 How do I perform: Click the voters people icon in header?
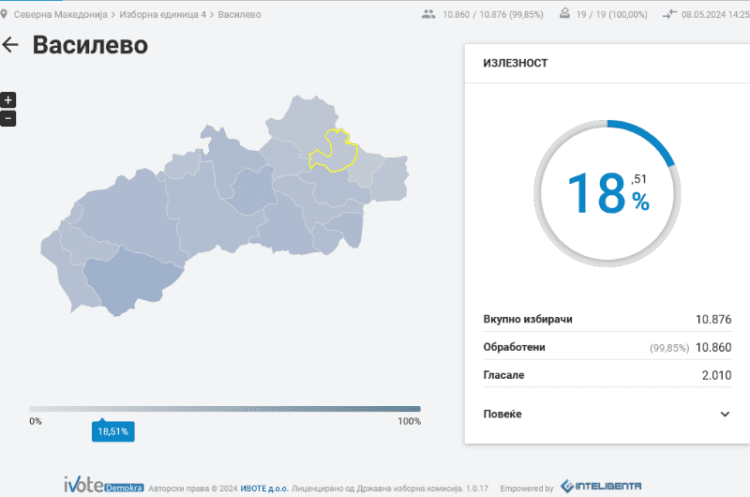pyautogui.click(x=428, y=14)
